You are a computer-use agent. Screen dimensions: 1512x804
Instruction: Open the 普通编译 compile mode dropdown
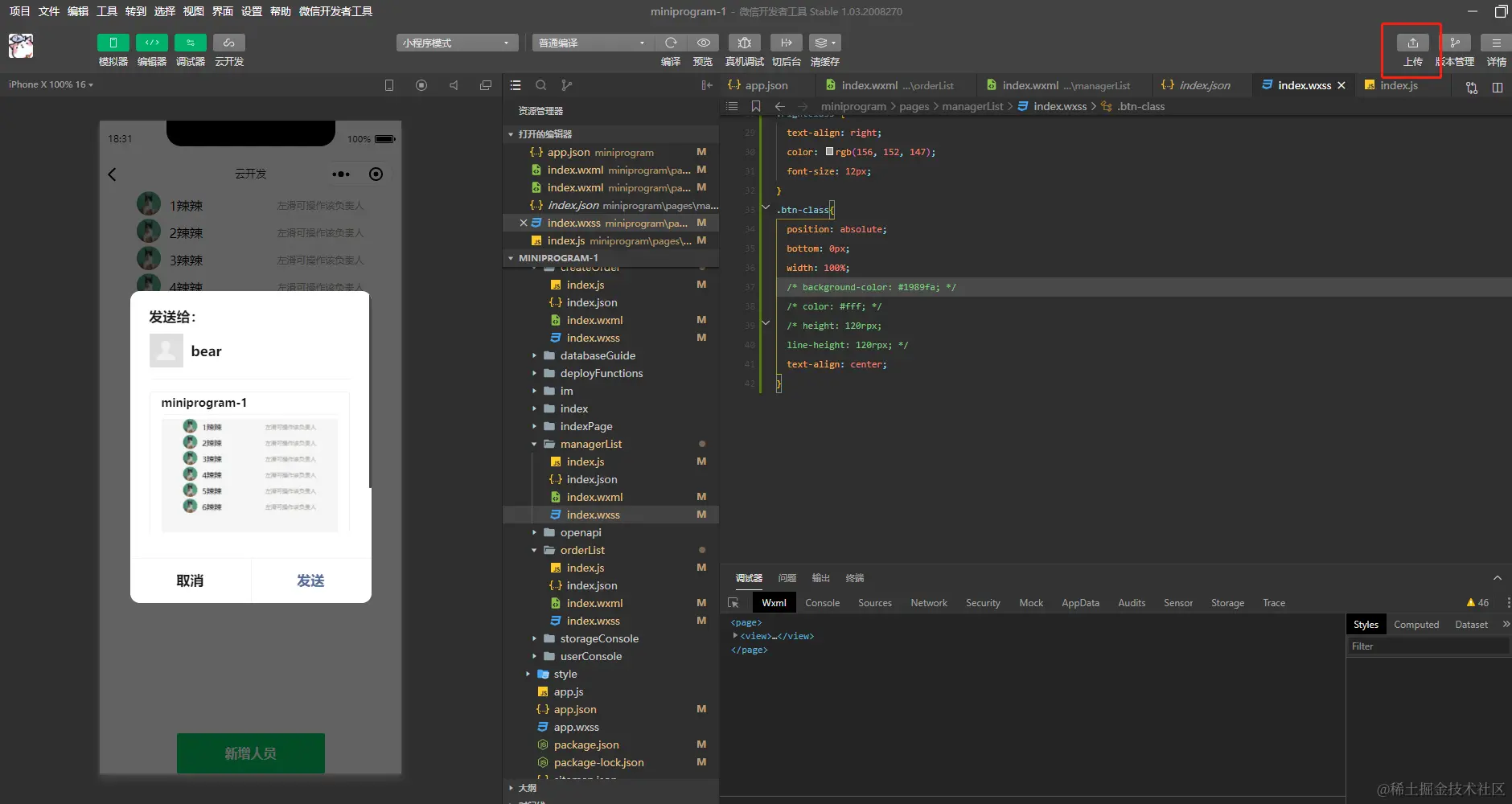point(591,43)
